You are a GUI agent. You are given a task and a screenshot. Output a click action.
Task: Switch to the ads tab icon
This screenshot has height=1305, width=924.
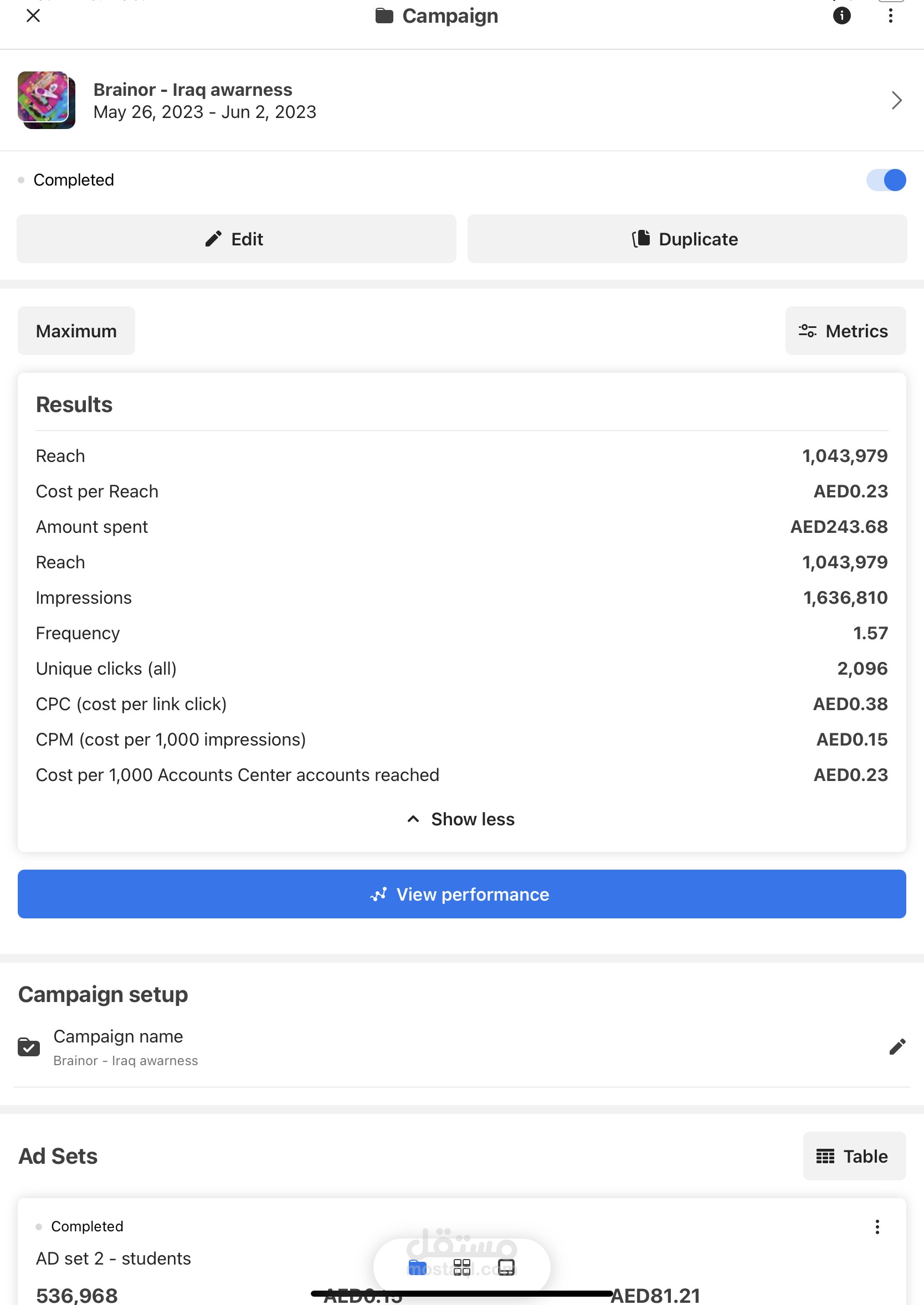pos(506,1267)
